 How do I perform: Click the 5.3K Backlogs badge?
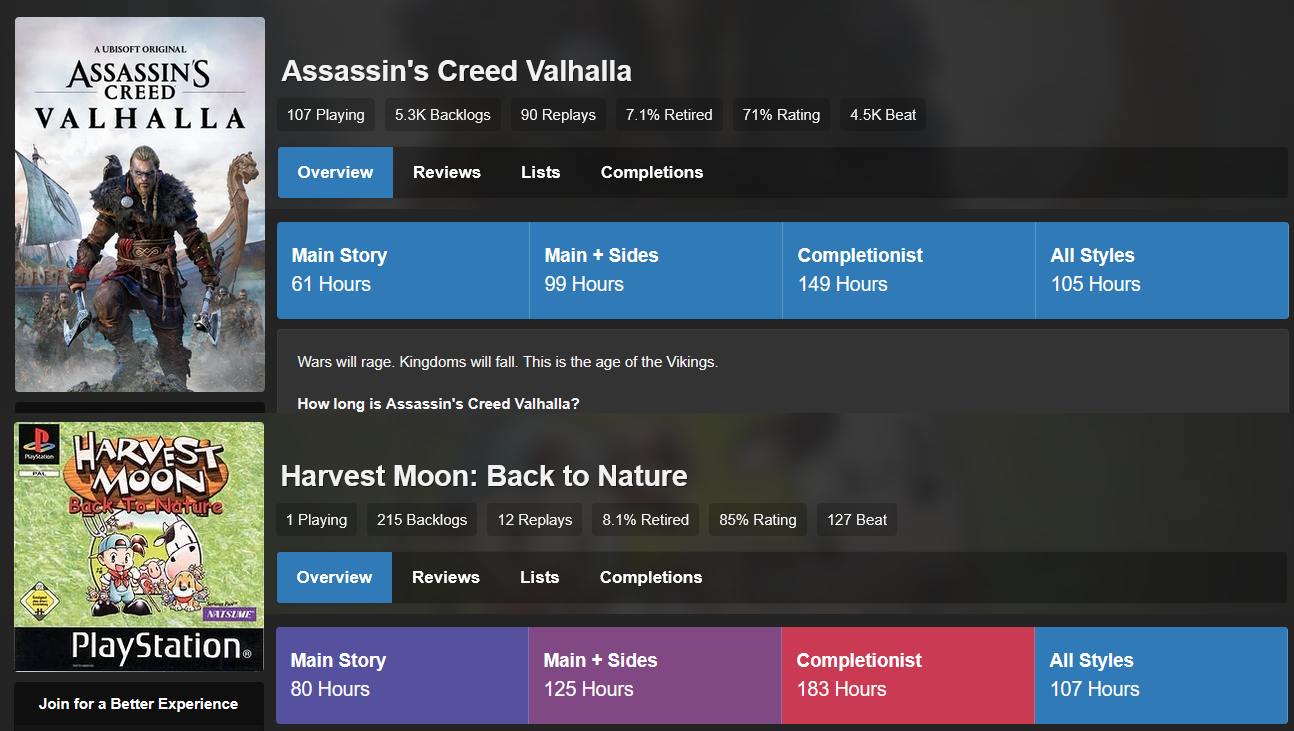pyautogui.click(x=443, y=115)
